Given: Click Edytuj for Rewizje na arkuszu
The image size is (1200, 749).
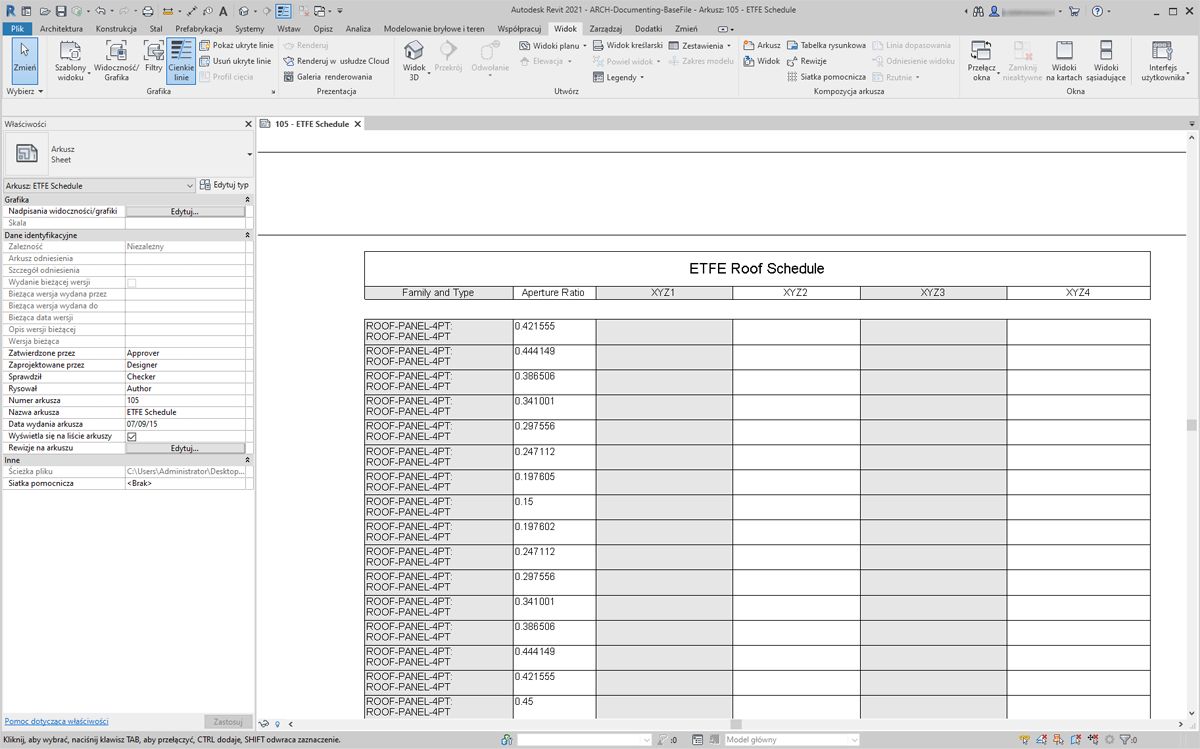Looking at the screenshot, I should pyautogui.click(x=185, y=448).
